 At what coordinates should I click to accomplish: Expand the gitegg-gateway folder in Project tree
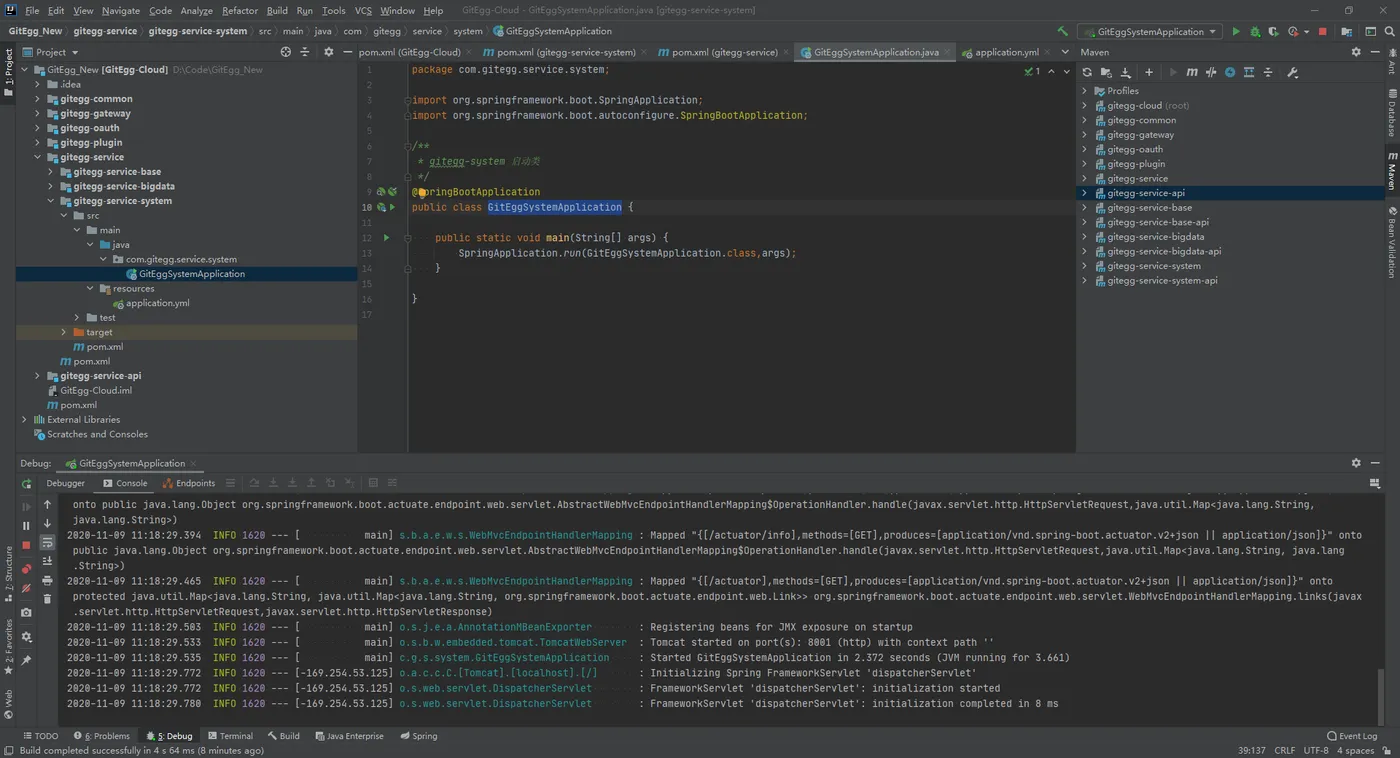38,114
